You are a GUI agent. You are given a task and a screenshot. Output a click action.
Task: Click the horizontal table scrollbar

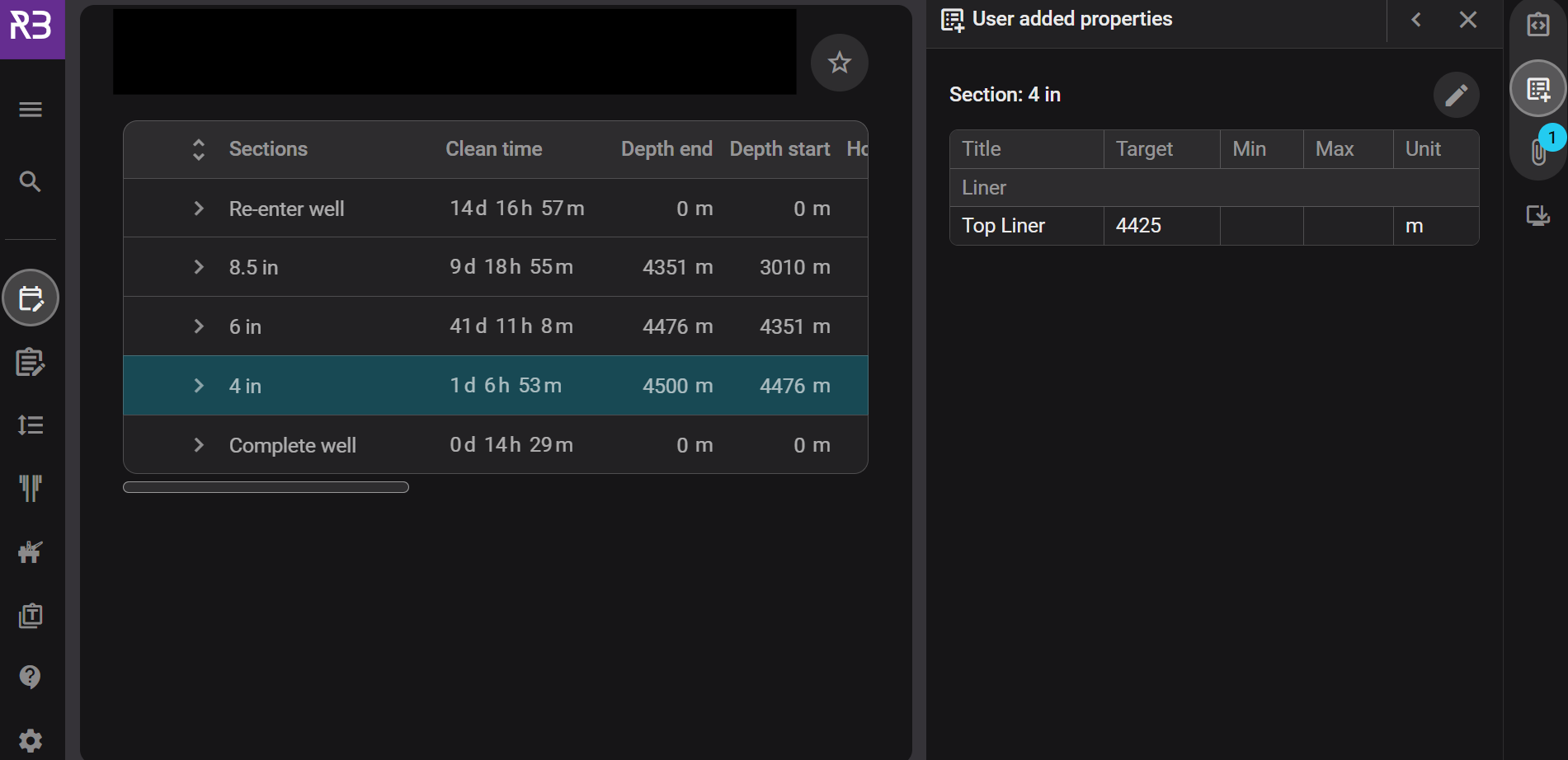pos(266,487)
